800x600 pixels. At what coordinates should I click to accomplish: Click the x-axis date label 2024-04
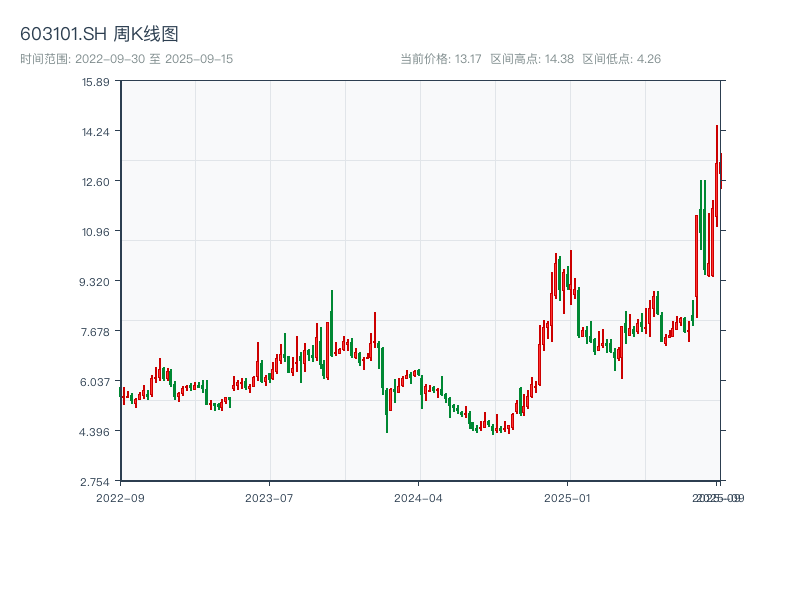point(418,498)
